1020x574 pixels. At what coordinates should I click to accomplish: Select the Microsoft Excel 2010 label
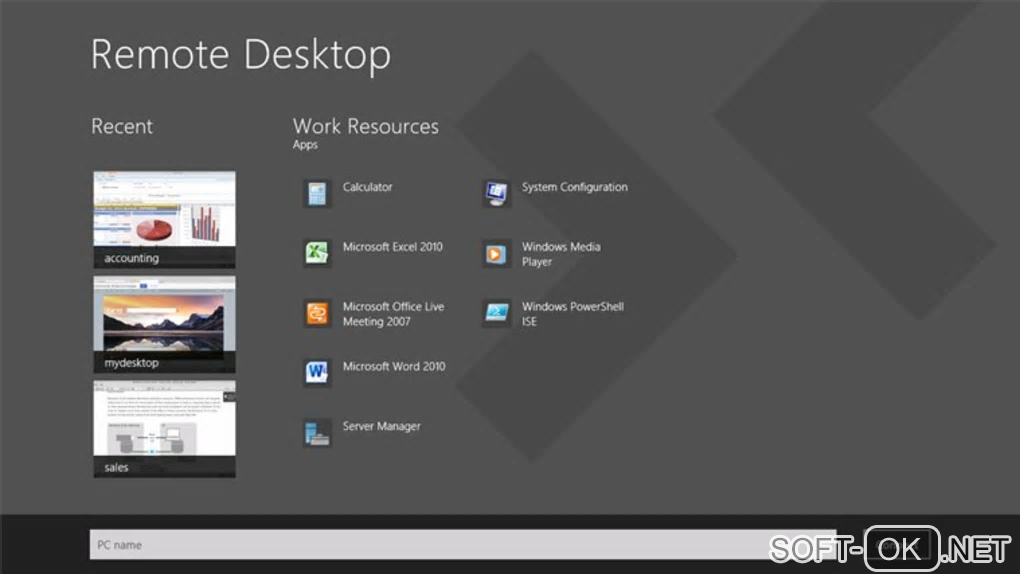click(393, 247)
